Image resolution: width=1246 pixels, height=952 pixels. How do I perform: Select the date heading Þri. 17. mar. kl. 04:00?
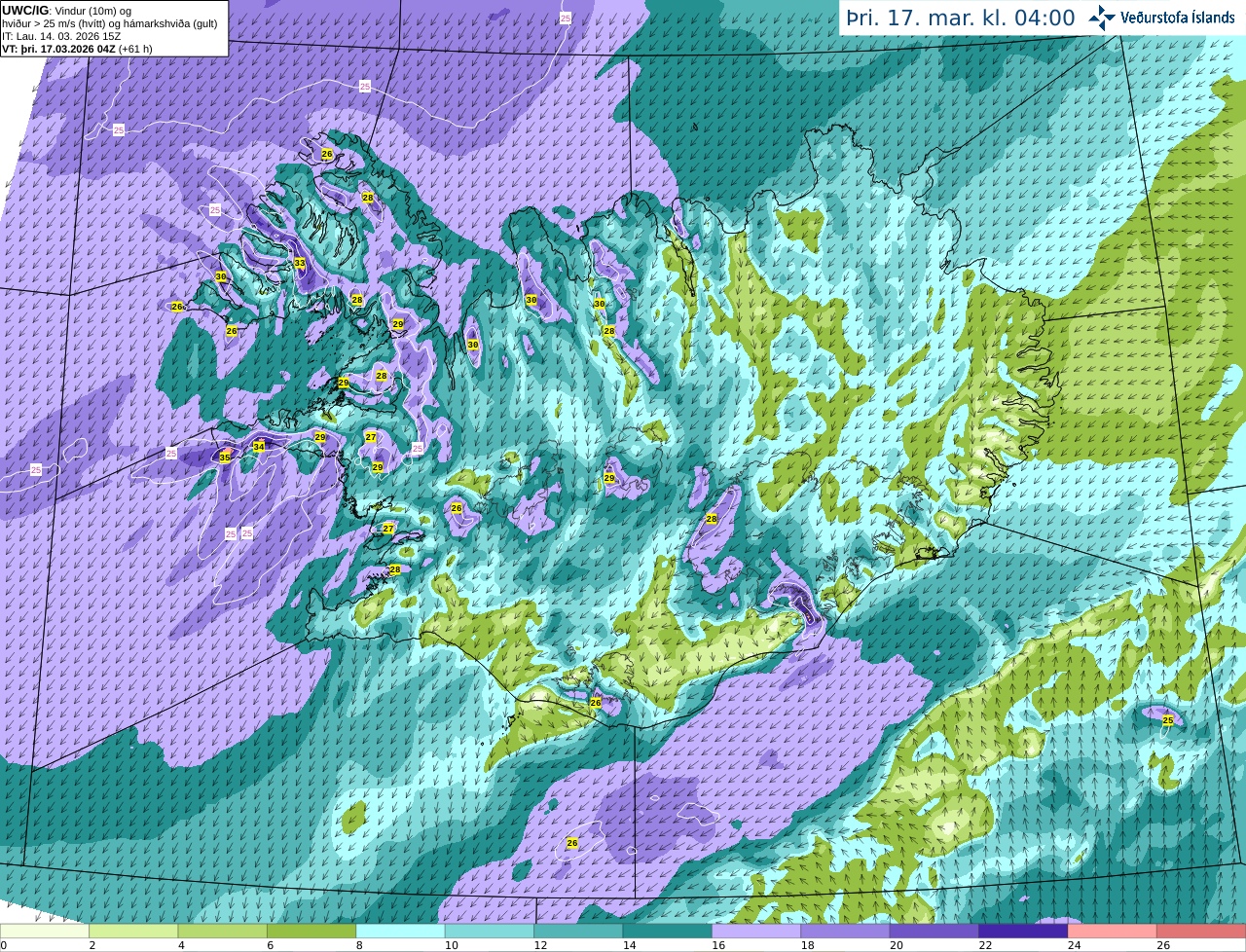(x=961, y=18)
